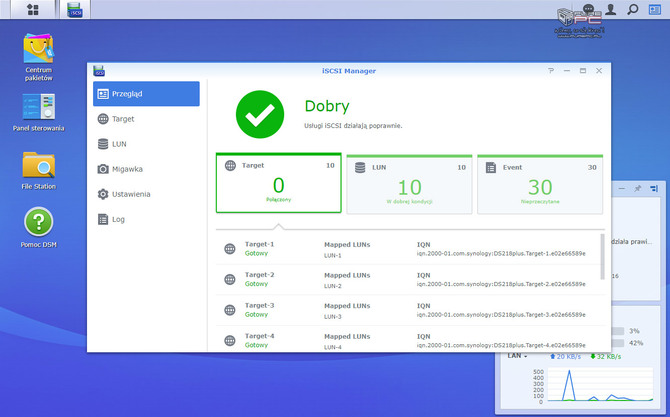Select the LUN summary card showing 10
This screenshot has height=417, width=670.
[x=409, y=184]
